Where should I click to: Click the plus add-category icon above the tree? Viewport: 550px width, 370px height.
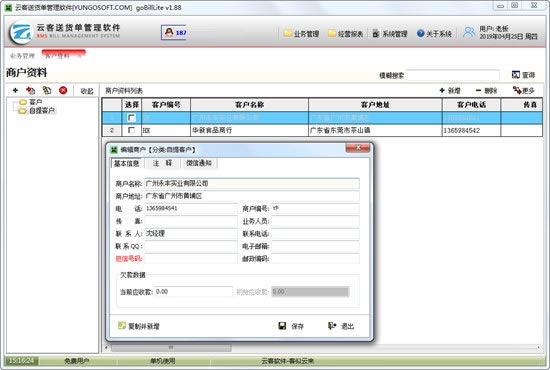pos(15,90)
